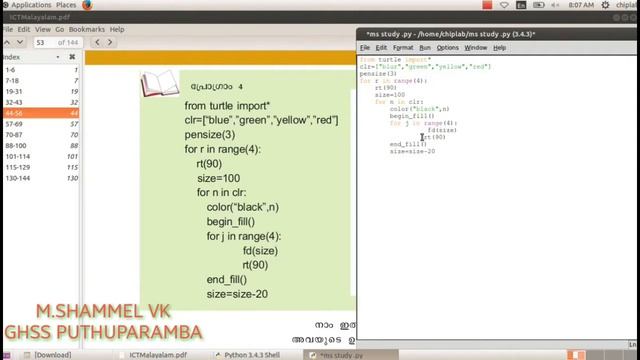Select highlighted index entry 44-56
The width and height of the screenshot is (640, 360).
pos(41,113)
